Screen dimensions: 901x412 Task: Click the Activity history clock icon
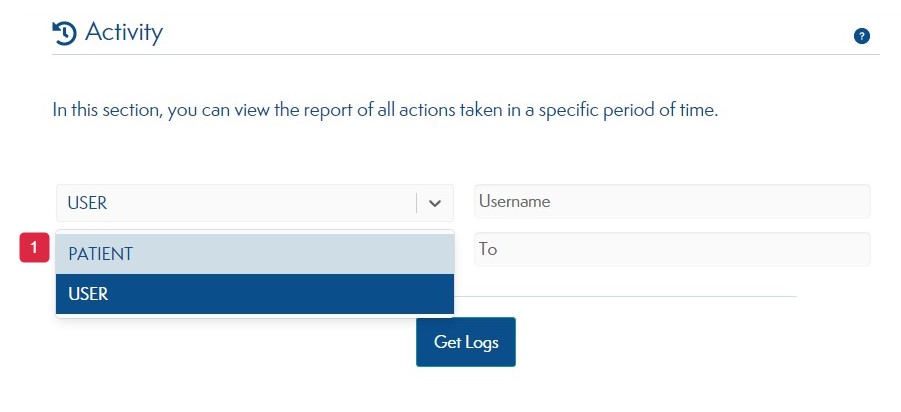(64, 33)
